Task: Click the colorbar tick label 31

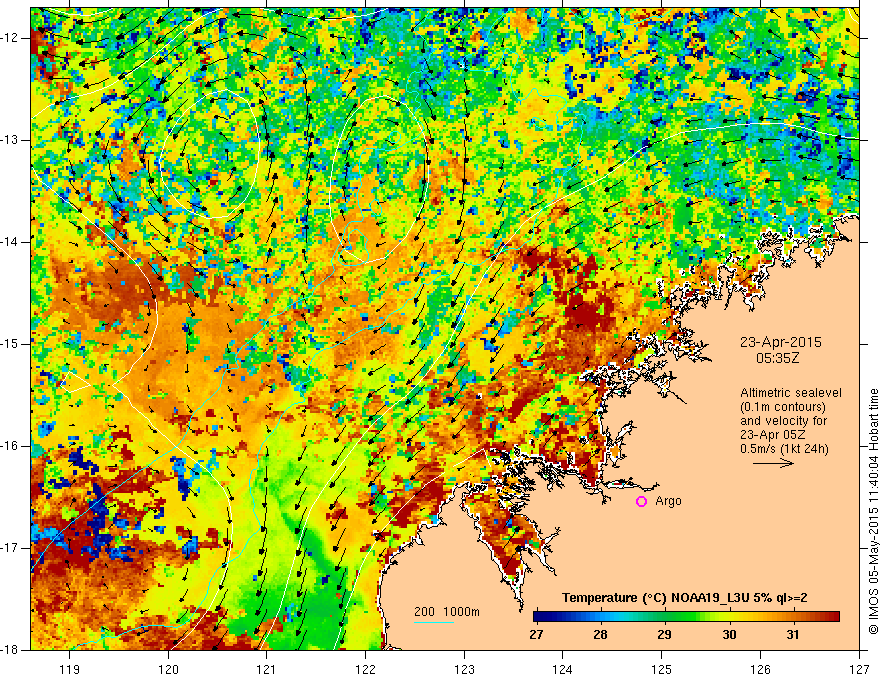Action: (x=792, y=634)
